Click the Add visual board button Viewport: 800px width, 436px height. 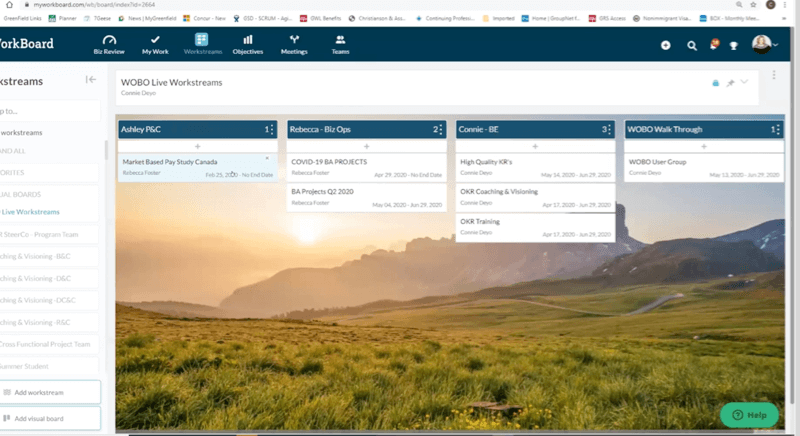click(50, 418)
